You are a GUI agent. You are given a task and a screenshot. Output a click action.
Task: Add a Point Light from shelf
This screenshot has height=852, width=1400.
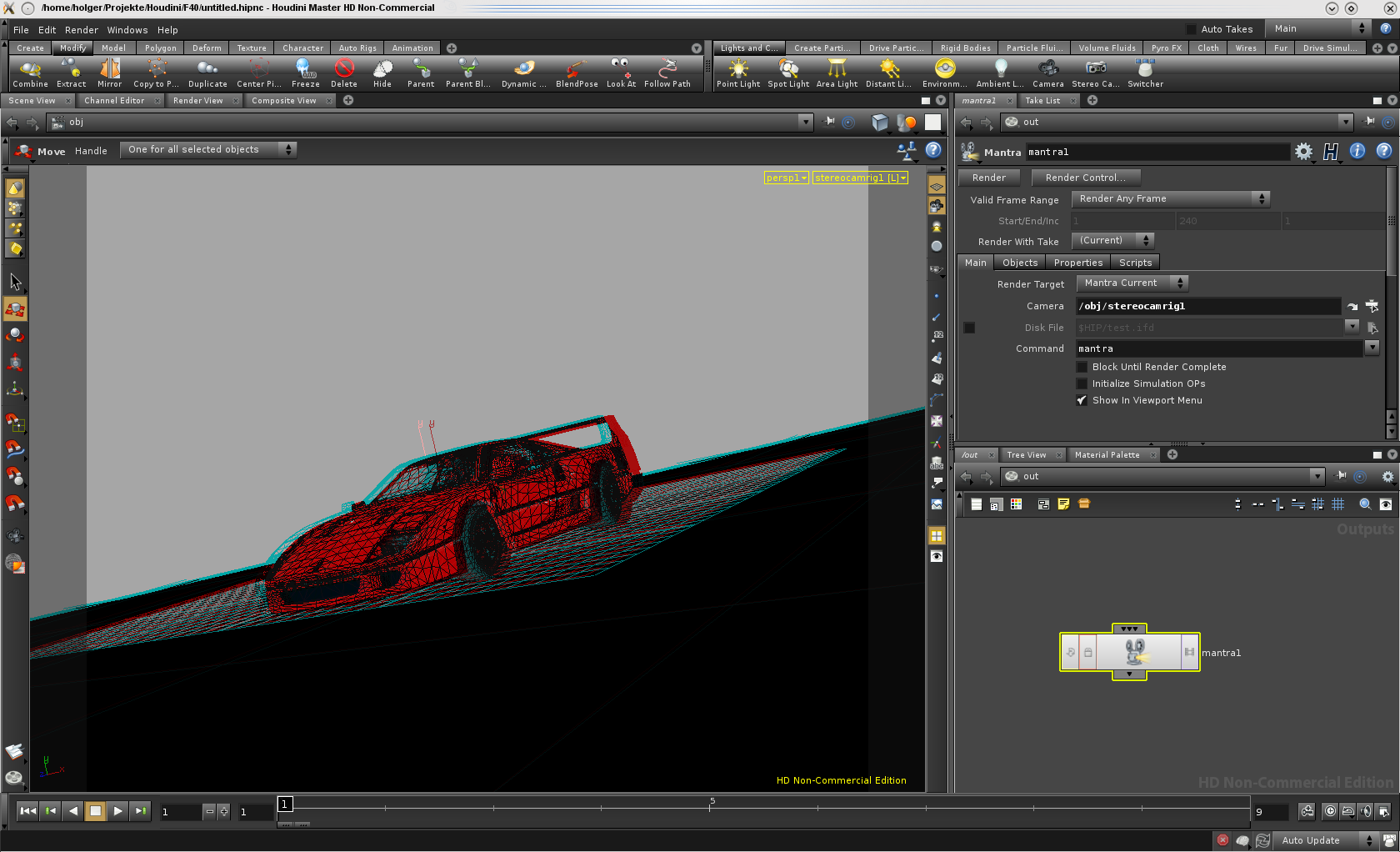click(738, 73)
